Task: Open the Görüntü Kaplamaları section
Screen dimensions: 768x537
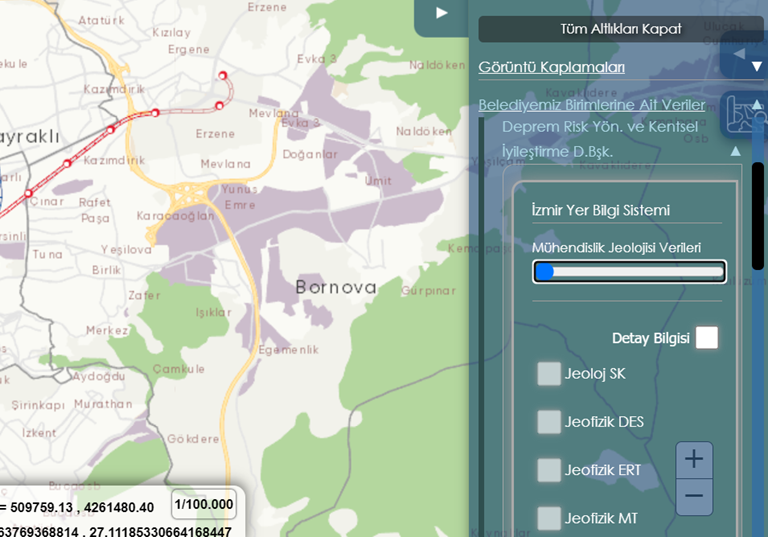Action: pyautogui.click(x=551, y=67)
